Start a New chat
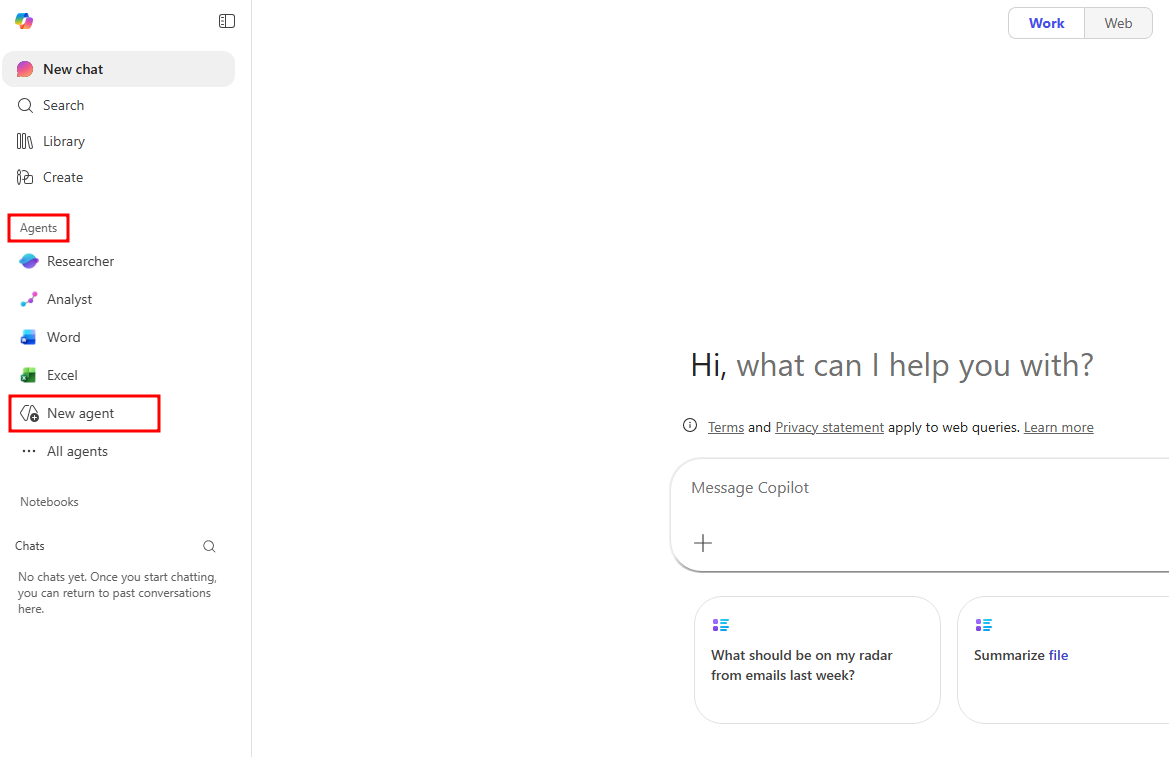1169x757 pixels. click(119, 69)
